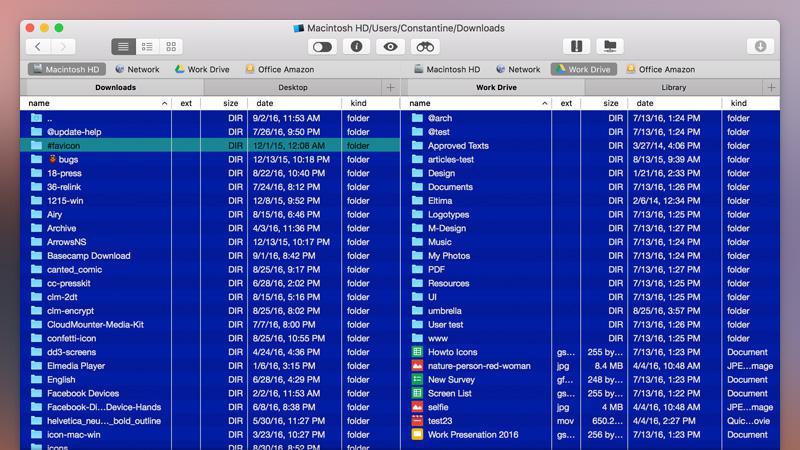Switch to the Desktop tab
800x450 pixels.
pos(293,87)
